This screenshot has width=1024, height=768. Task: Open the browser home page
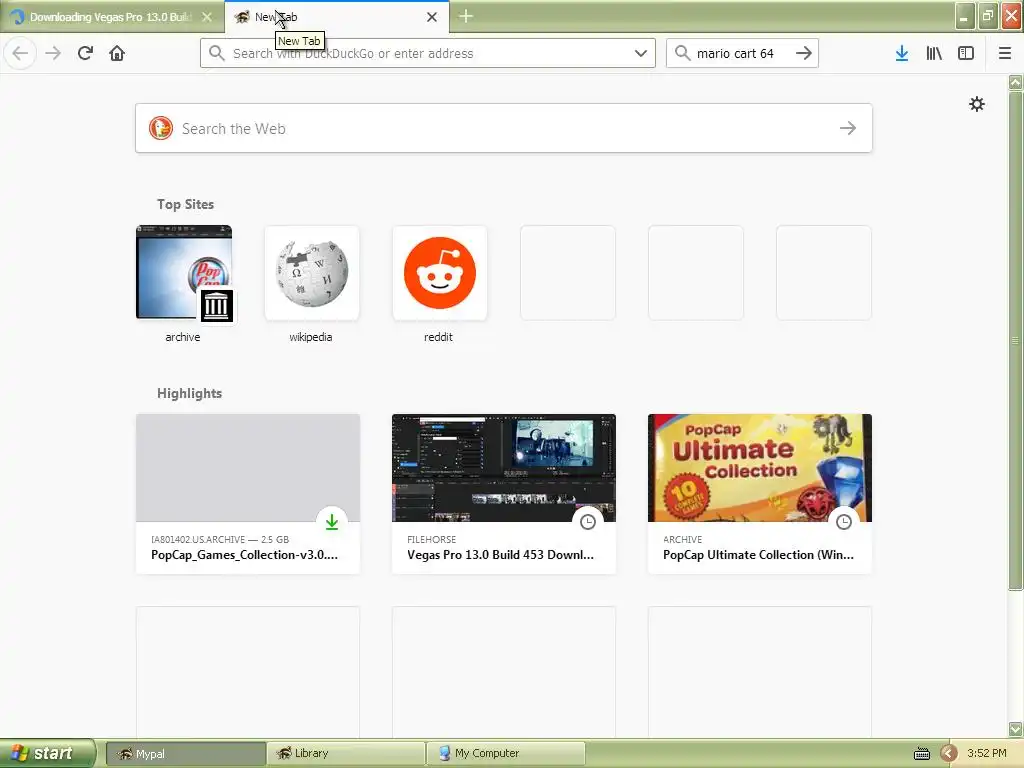(117, 53)
